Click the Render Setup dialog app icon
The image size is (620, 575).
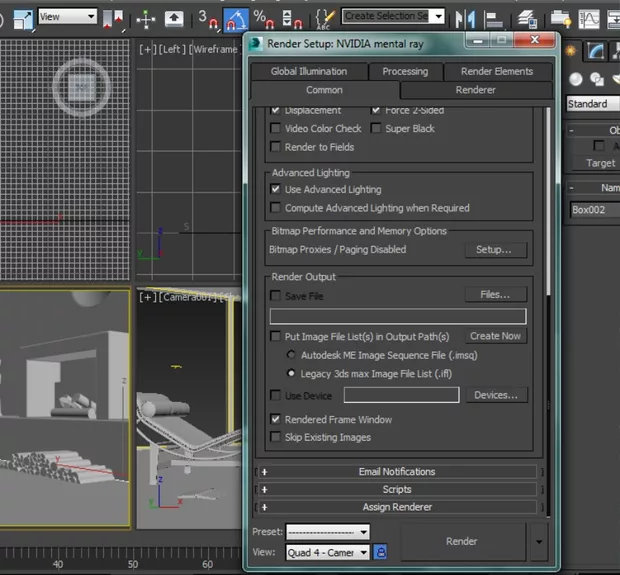[256, 43]
